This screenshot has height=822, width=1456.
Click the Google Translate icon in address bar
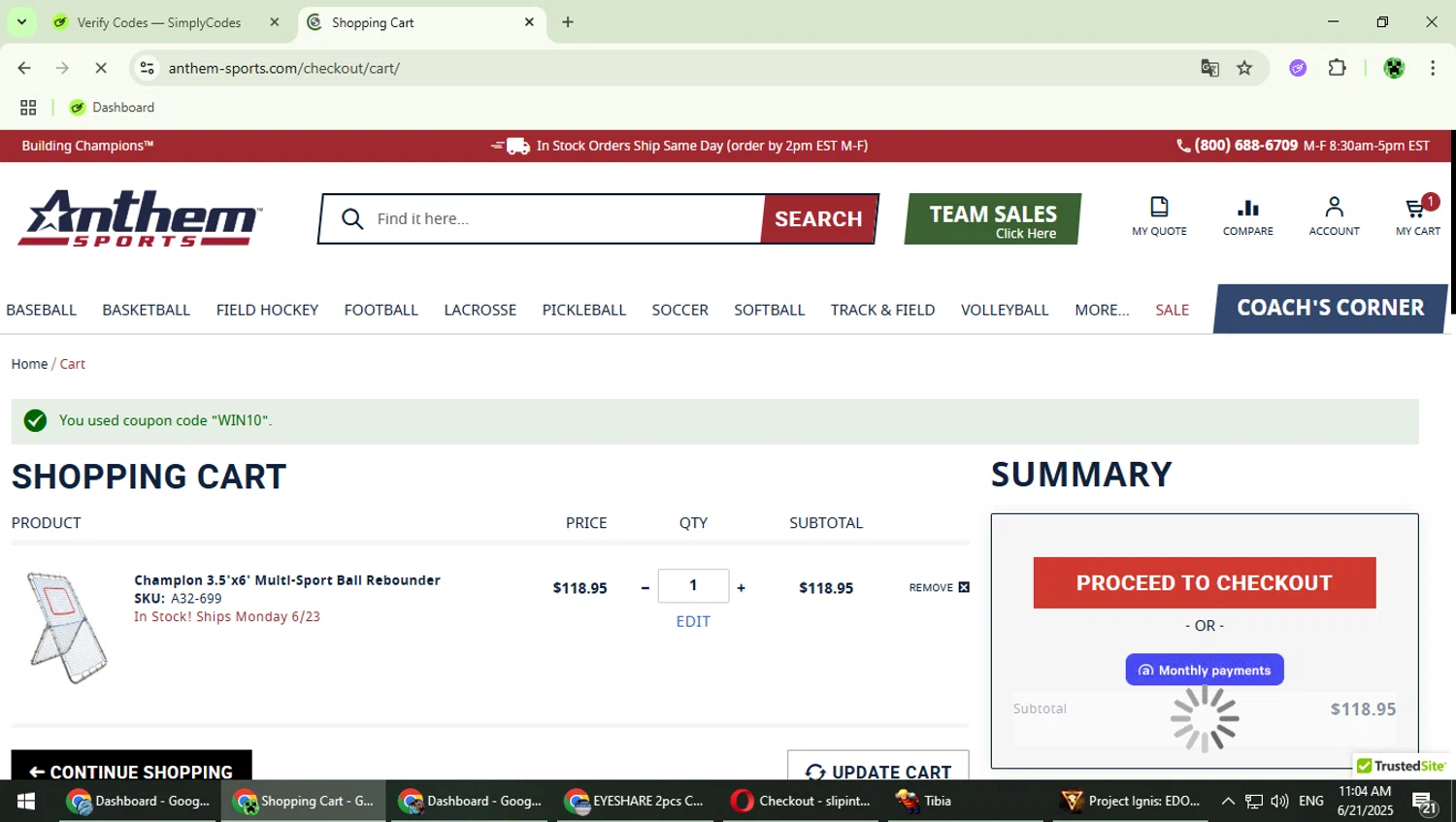click(1209, 68)
